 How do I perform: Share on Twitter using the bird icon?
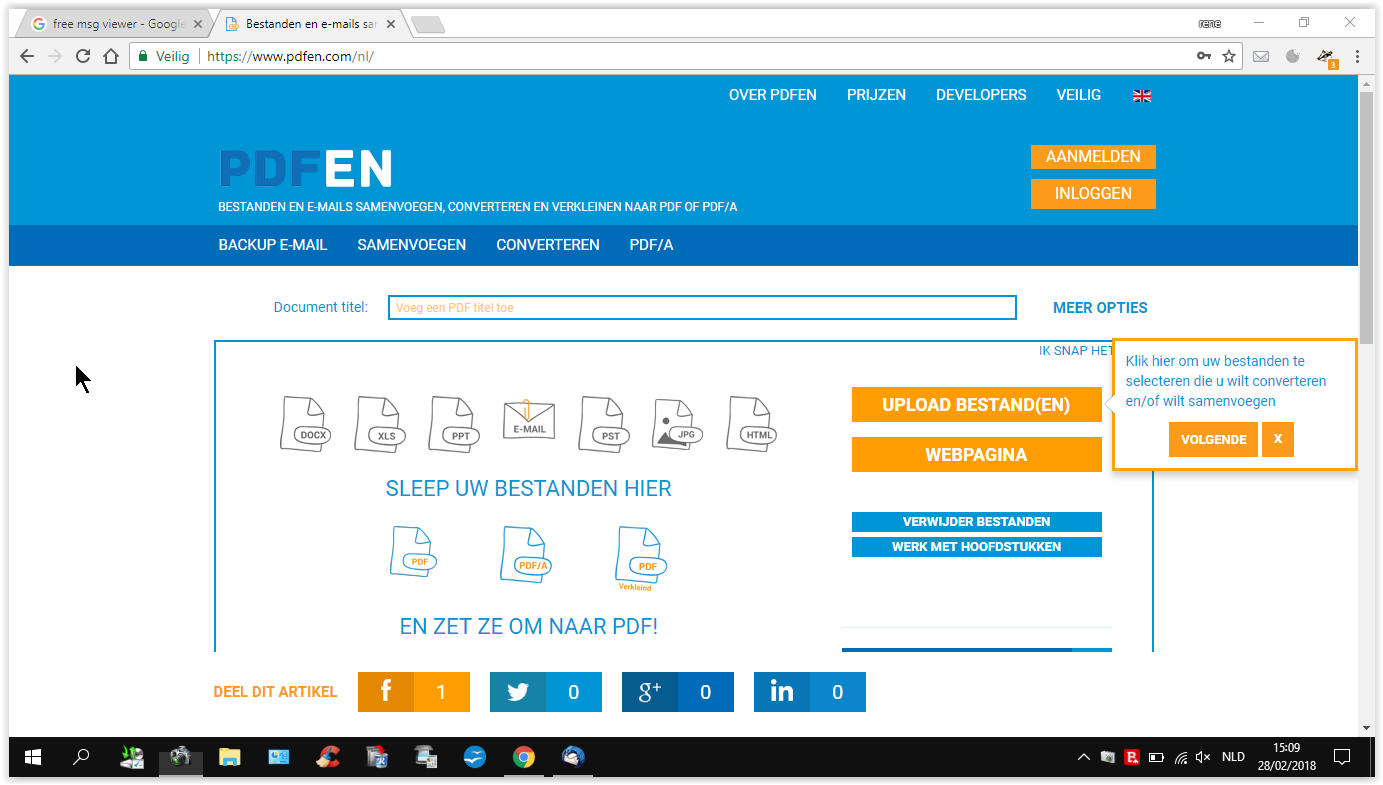(x=518, y=692)
